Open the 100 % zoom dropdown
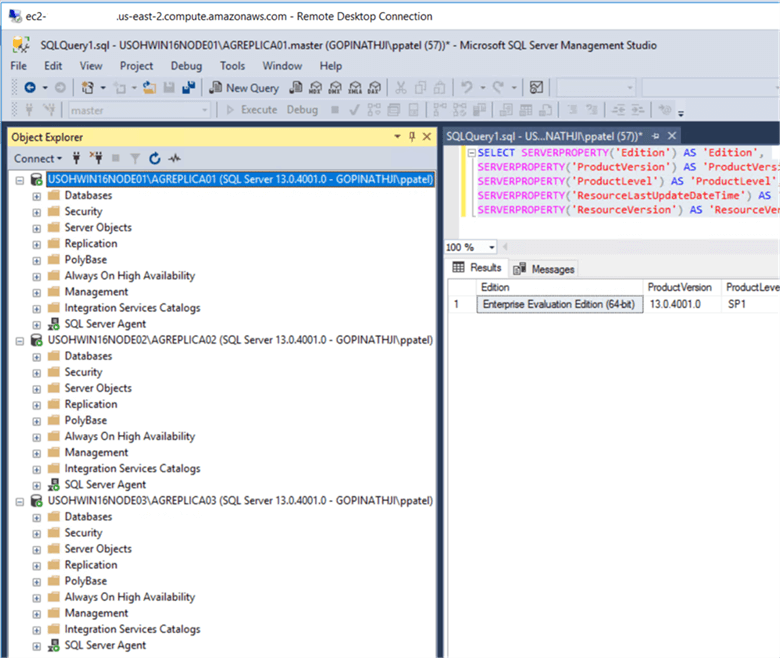The height and width of the screenshot is (658, 780). (x=492, y=247)
